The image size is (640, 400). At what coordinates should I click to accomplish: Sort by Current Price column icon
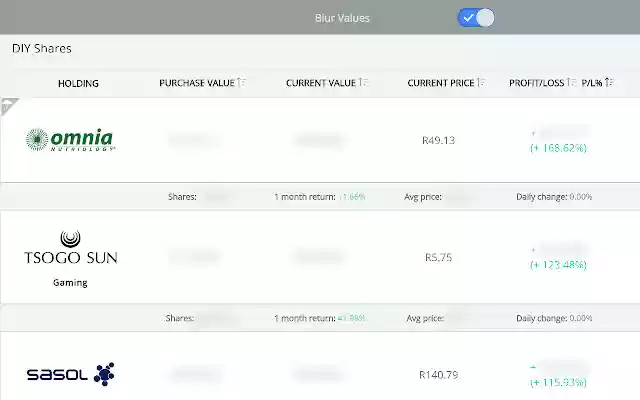481,83
